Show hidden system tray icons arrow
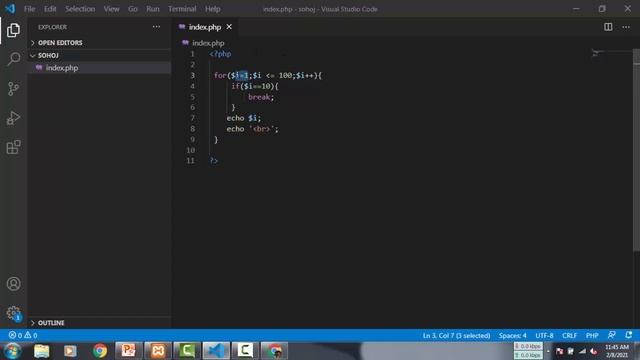Image resolution: width=640 pixels, height=360 pixels. (x=548, y=351)
